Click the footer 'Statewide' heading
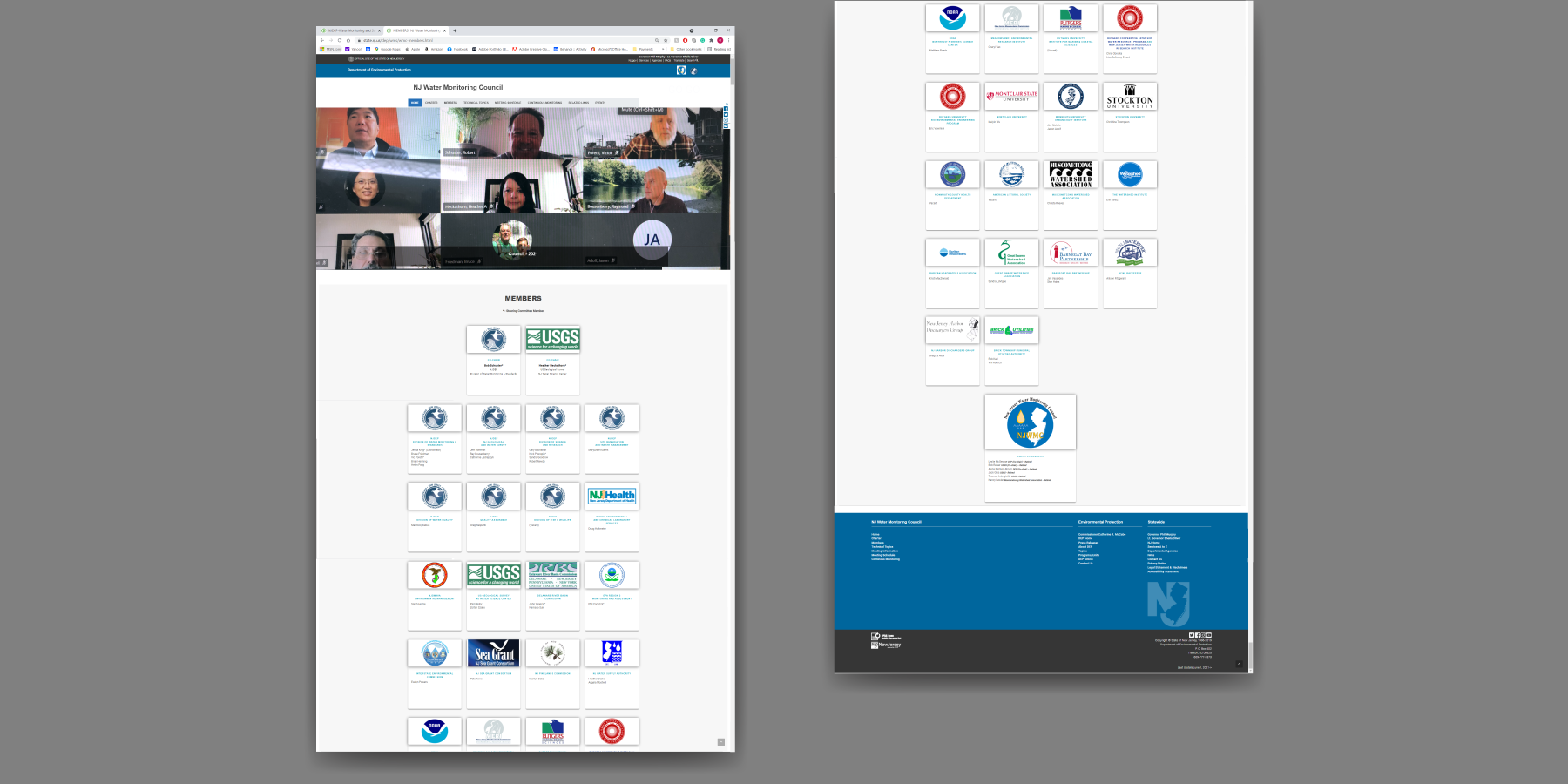The width and height of the screenshot is (1568, 784). tap(1156, 522)
